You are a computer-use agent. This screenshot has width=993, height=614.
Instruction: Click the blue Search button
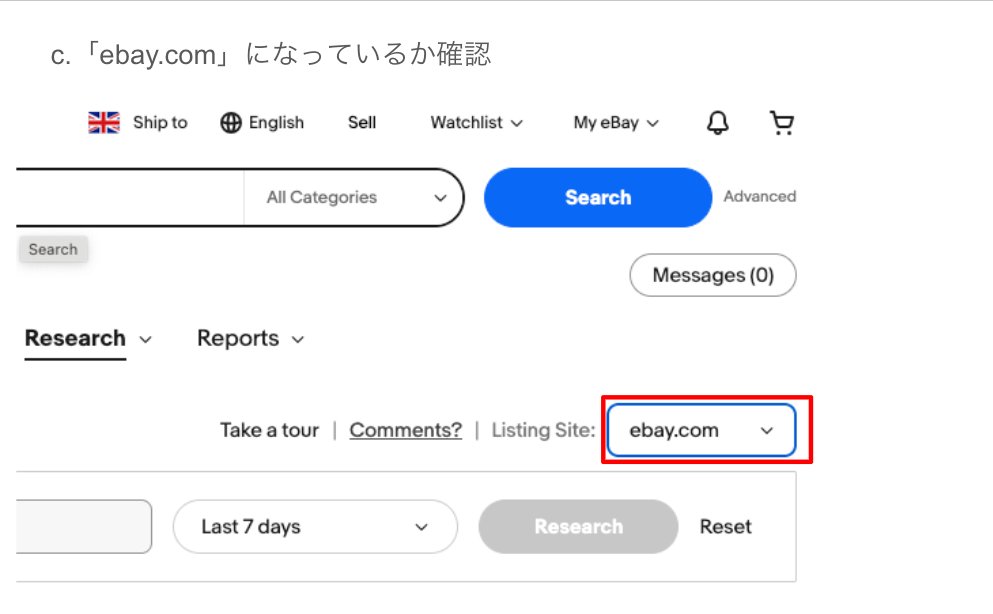(x=597, y=198)
